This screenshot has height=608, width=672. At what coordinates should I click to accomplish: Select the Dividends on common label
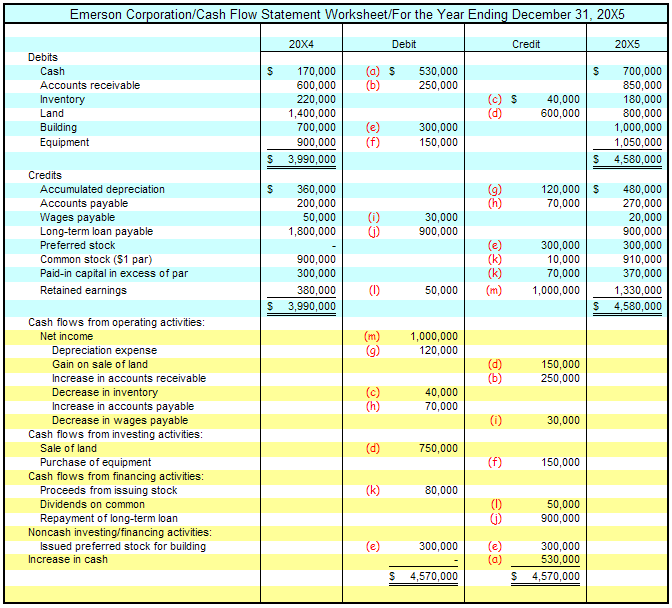click(x=93, y=504)
